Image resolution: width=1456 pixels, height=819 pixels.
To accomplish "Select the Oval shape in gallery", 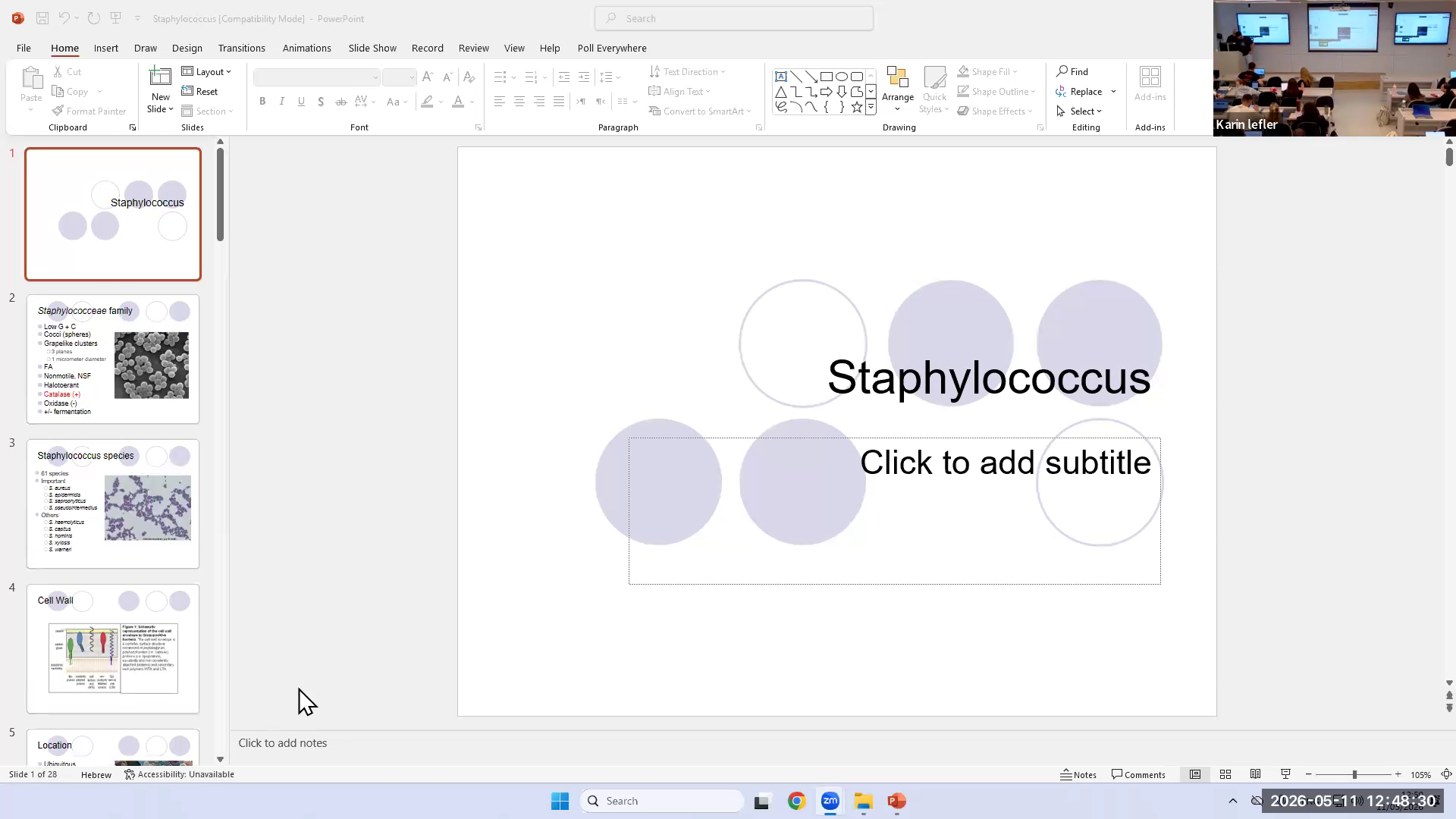I will click(842, 77).
